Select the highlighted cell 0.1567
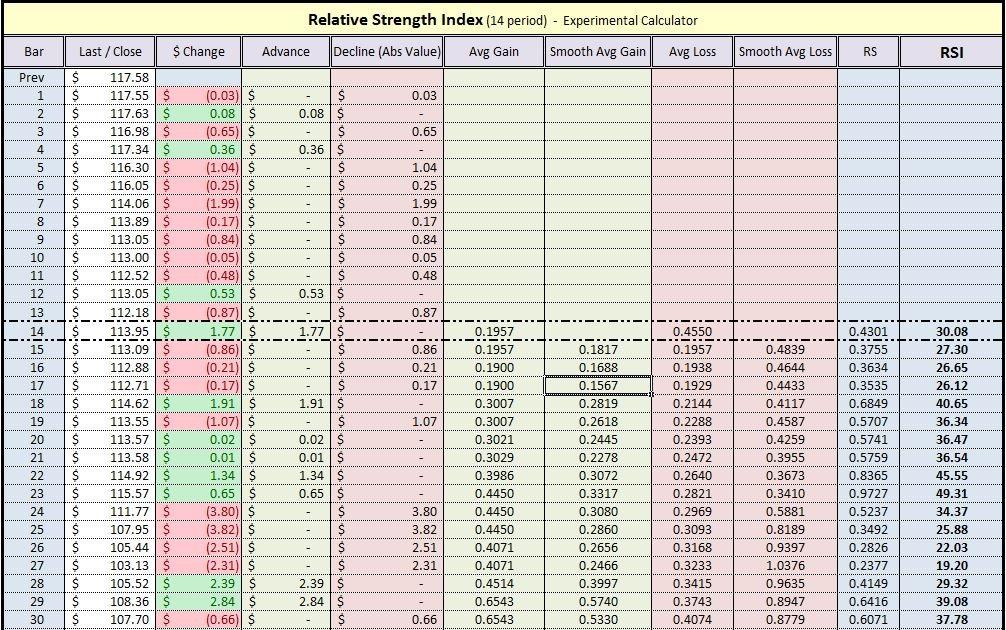 click(597, 386)
